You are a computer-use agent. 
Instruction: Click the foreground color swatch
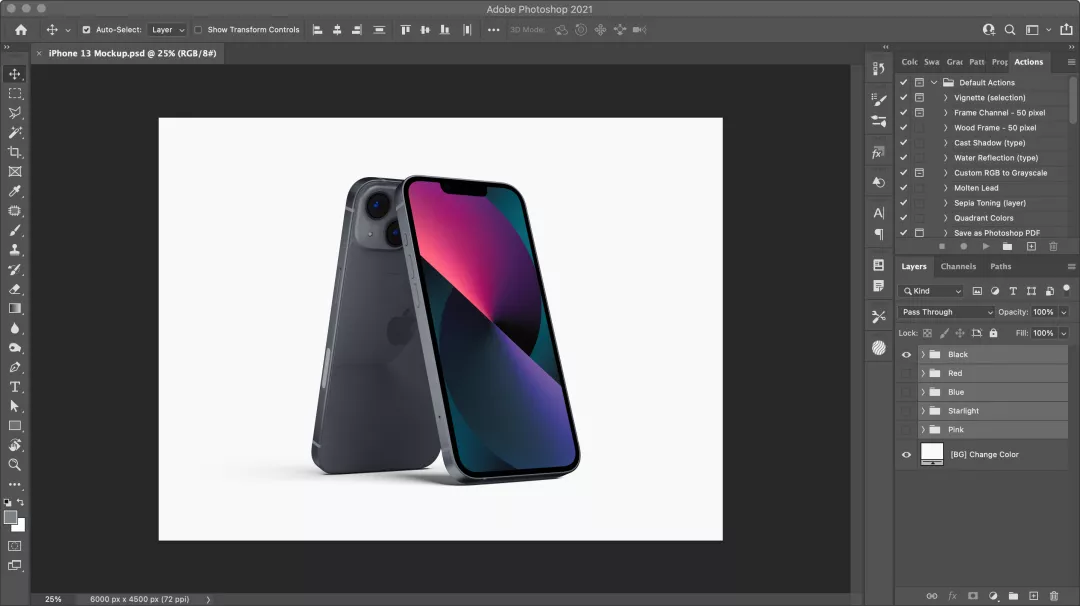point(11,517)
